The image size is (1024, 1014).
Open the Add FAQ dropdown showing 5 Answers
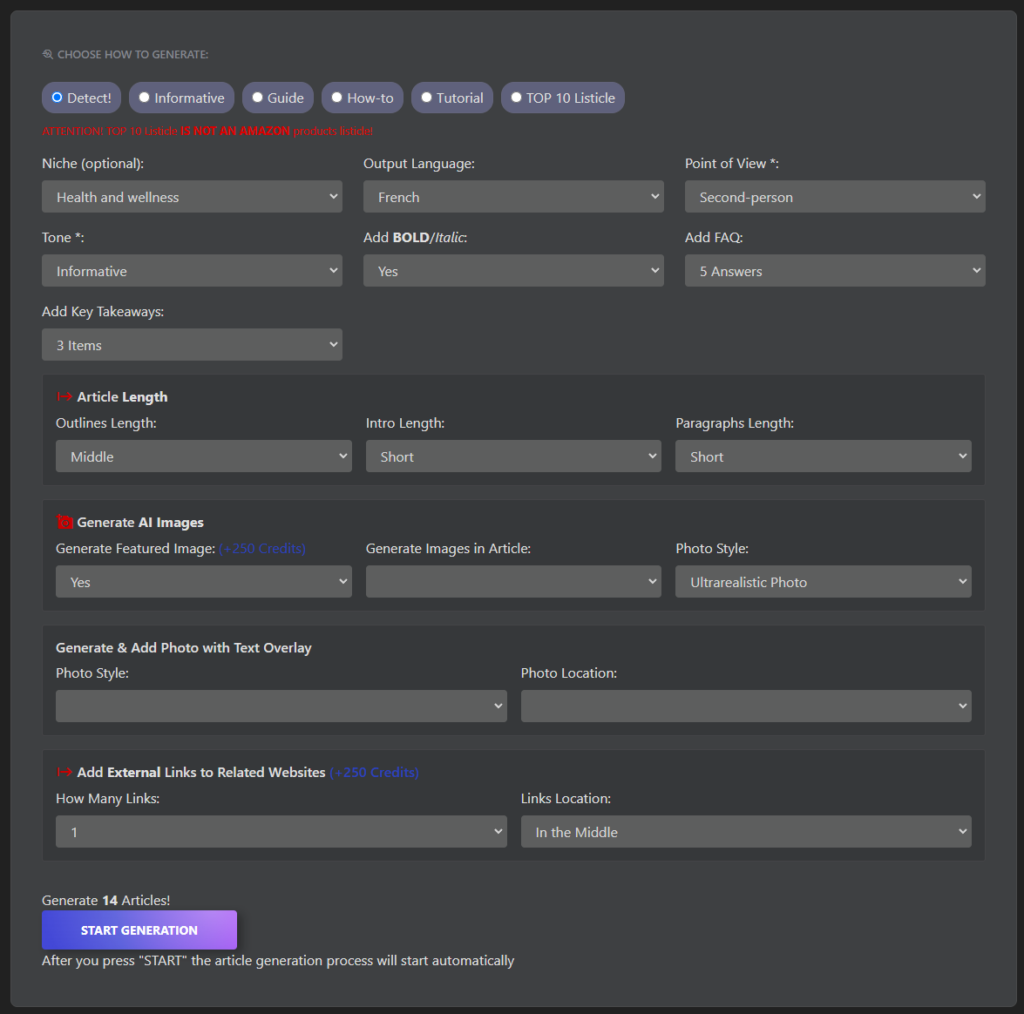[x=835, y=270]
